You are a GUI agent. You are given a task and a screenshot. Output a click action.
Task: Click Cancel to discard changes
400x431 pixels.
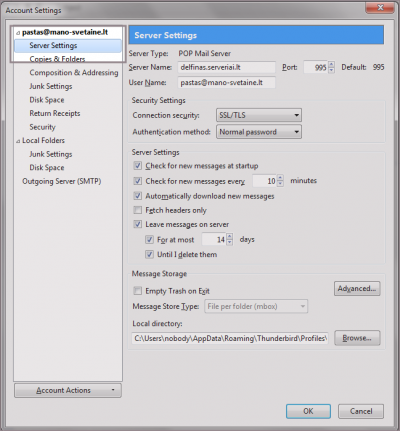click(361, 411)
